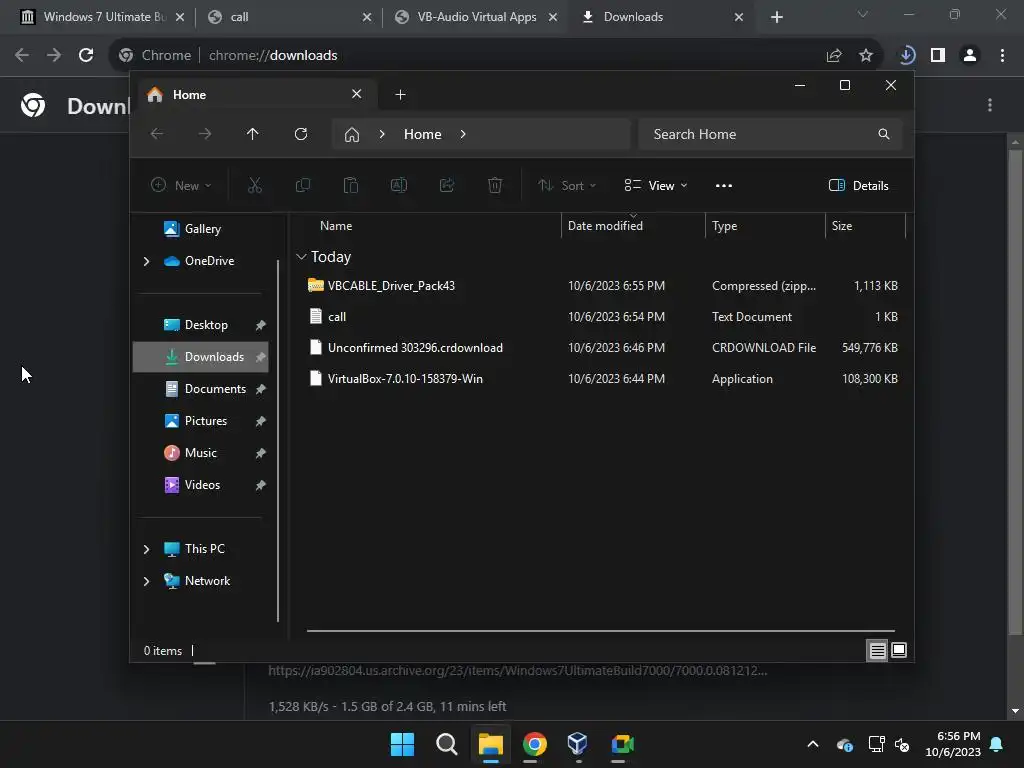Click Explorer forward navigation arrow
Screen dimensions: 1024x768
click(204, 134)
